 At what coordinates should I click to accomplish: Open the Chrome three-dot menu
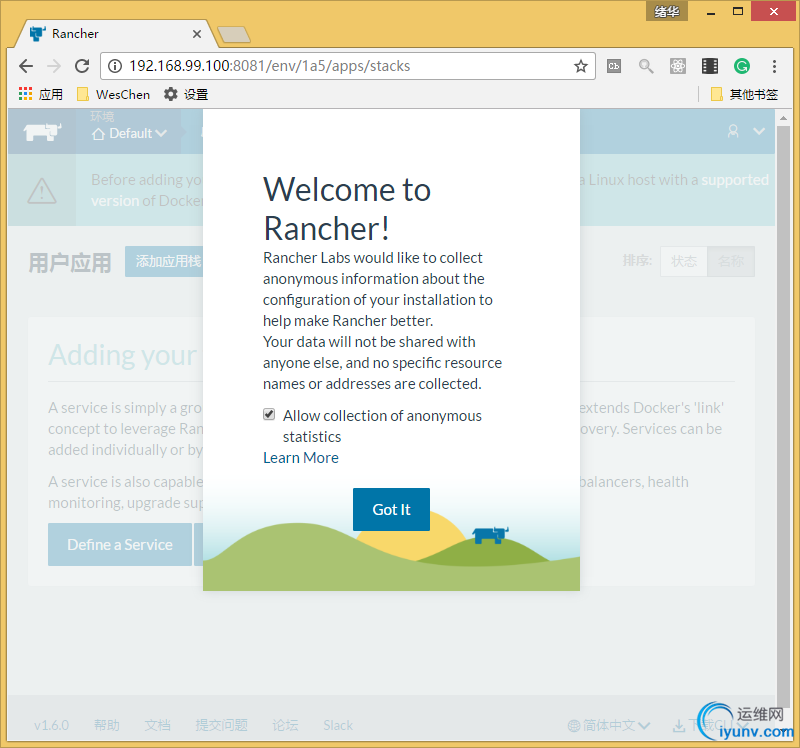point(774,66)
